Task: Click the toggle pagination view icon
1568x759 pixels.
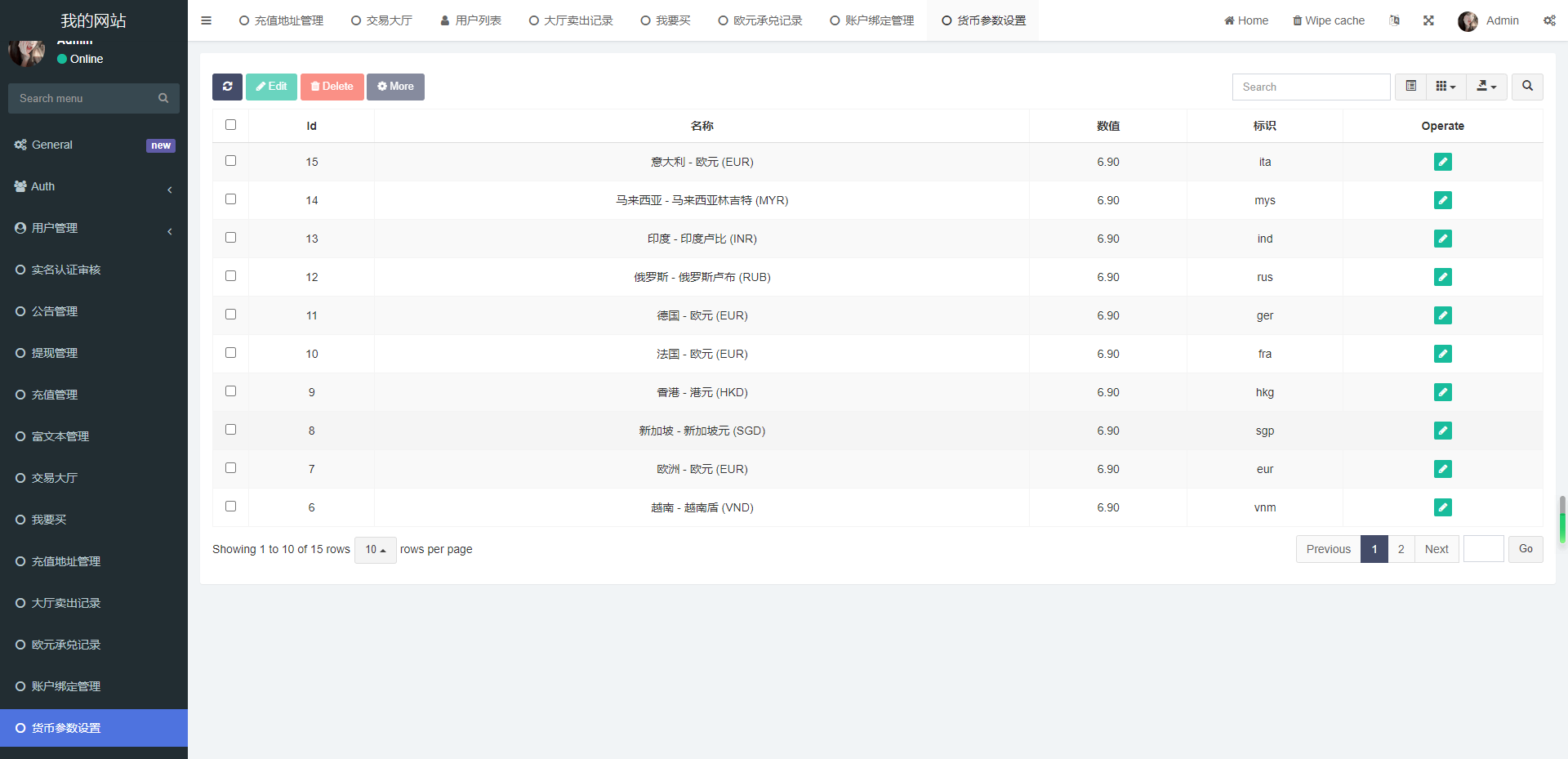Action: [1410, 87]
